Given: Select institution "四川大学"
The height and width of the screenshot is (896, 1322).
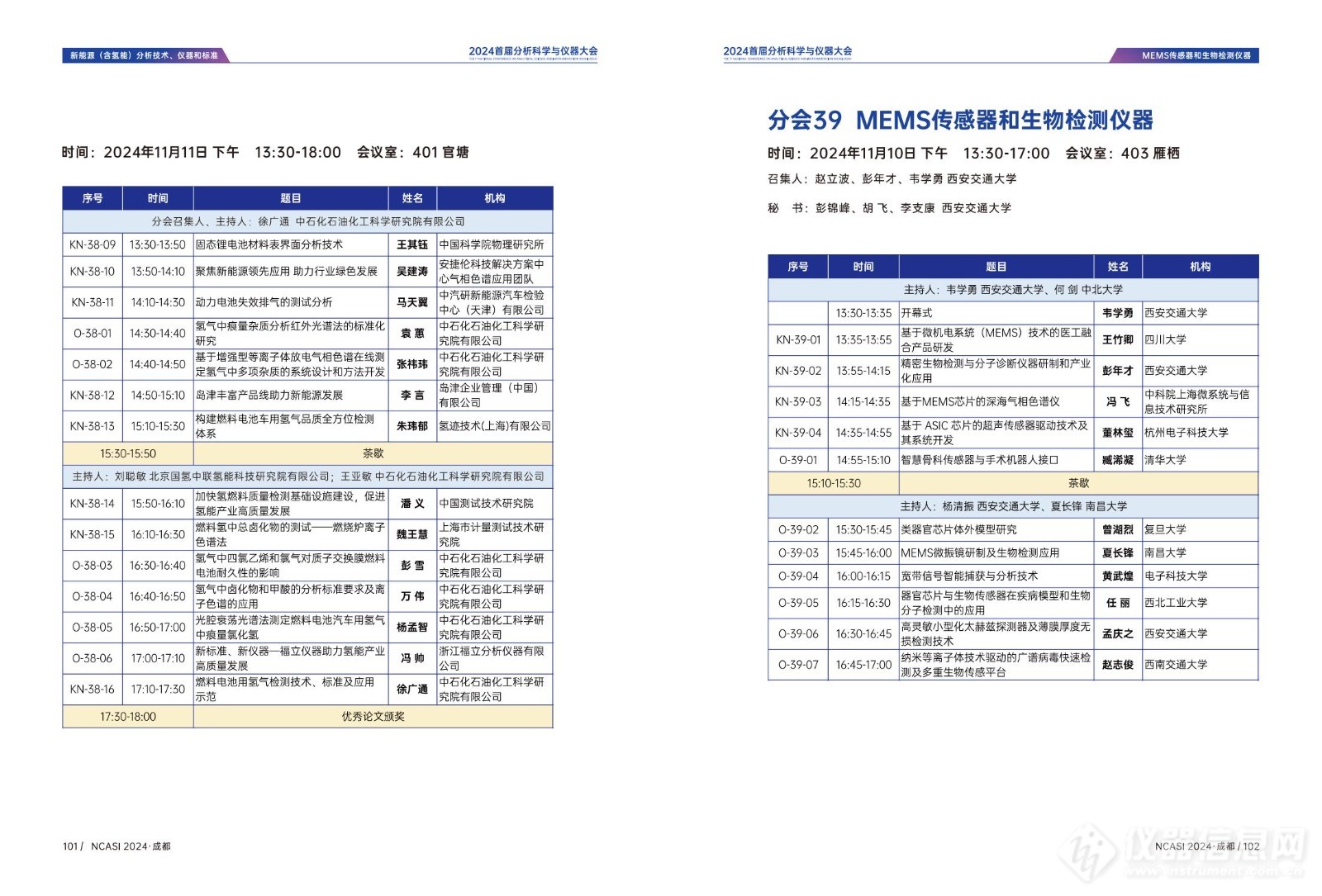Looking at the screenshot, I should [x=1165, y=339].
